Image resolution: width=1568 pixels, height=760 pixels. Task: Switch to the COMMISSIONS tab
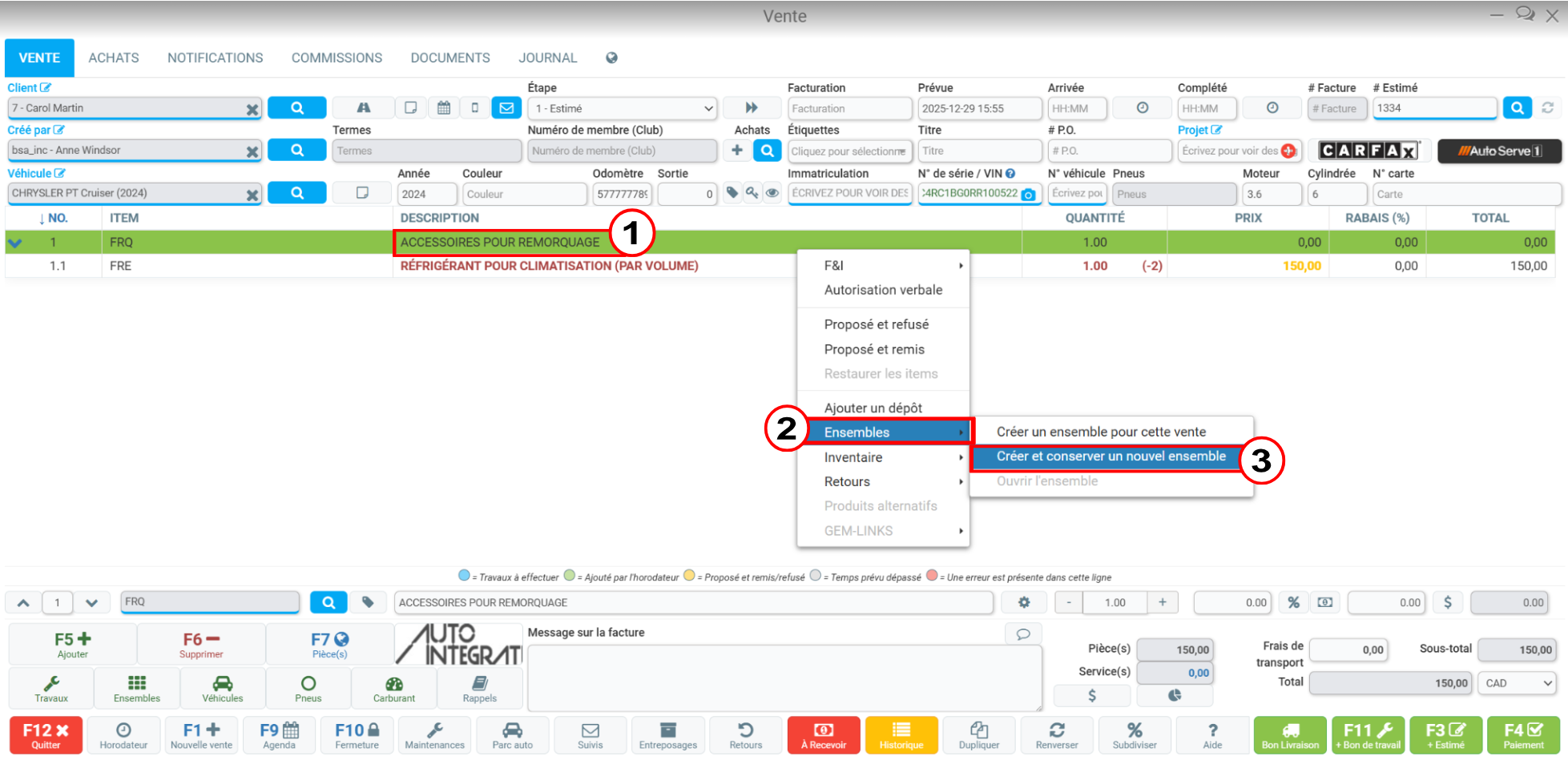[337, 58]
